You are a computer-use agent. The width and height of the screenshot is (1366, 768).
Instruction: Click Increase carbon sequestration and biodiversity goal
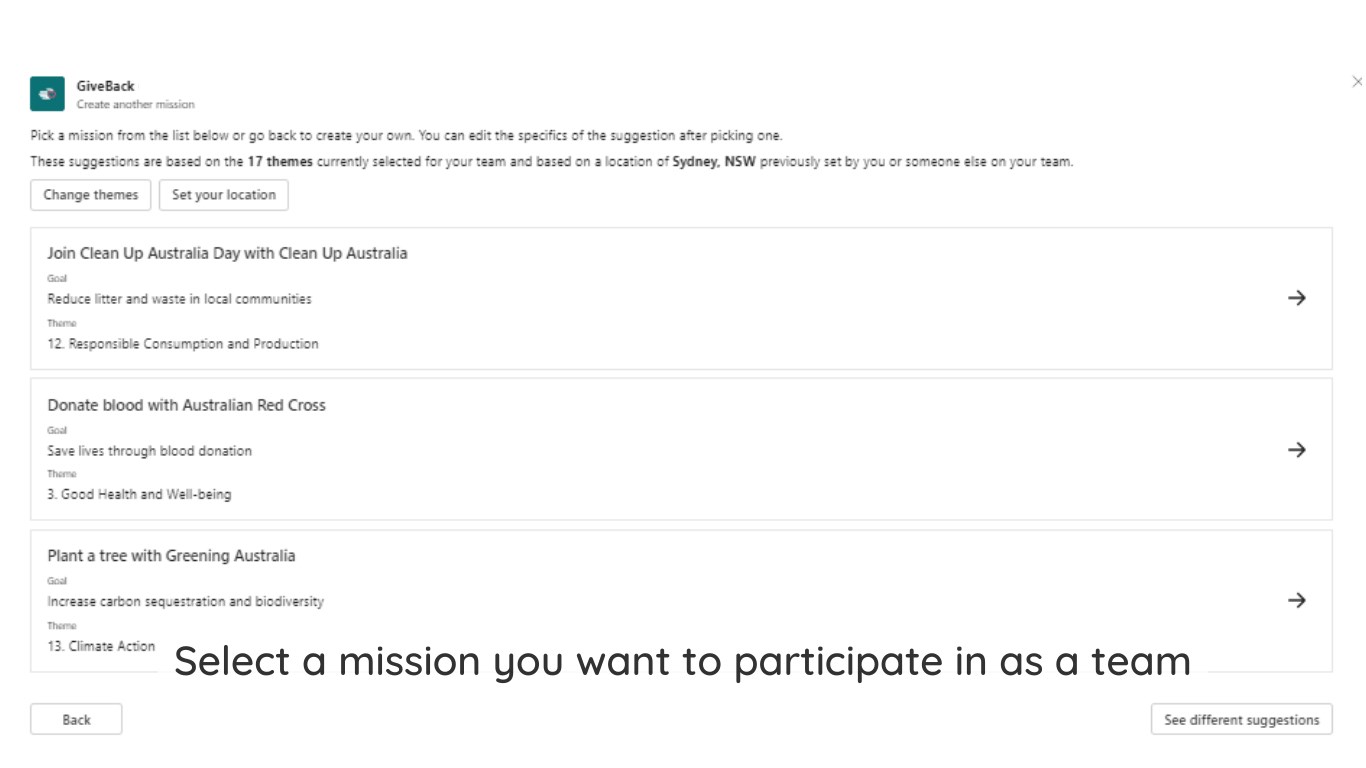(x=185, y=602)
